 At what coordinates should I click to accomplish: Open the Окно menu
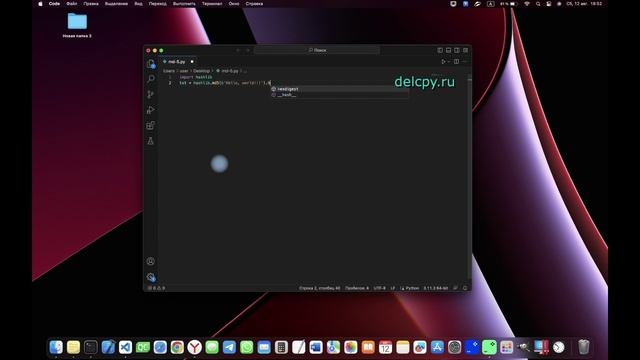tap(234, 4)
